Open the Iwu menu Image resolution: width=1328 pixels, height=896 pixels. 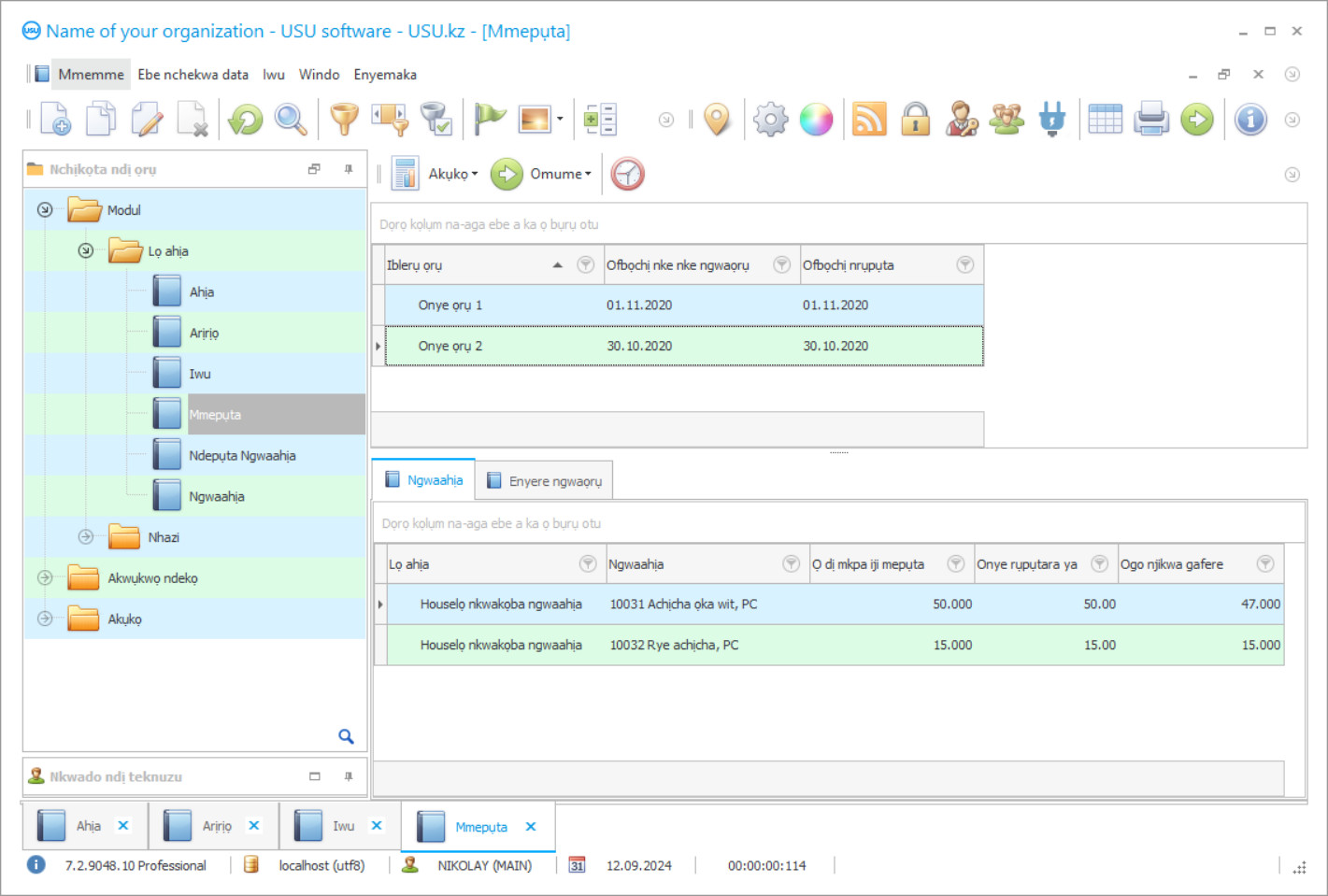tap(274, 75)
